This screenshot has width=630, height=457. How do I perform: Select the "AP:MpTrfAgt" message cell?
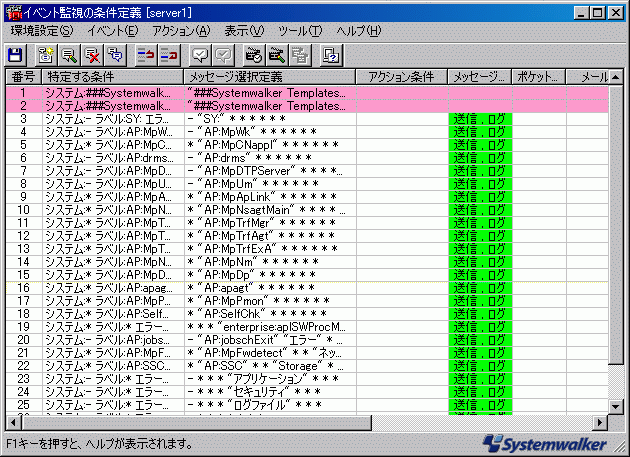pyautogui.click(x=270, y=236)
